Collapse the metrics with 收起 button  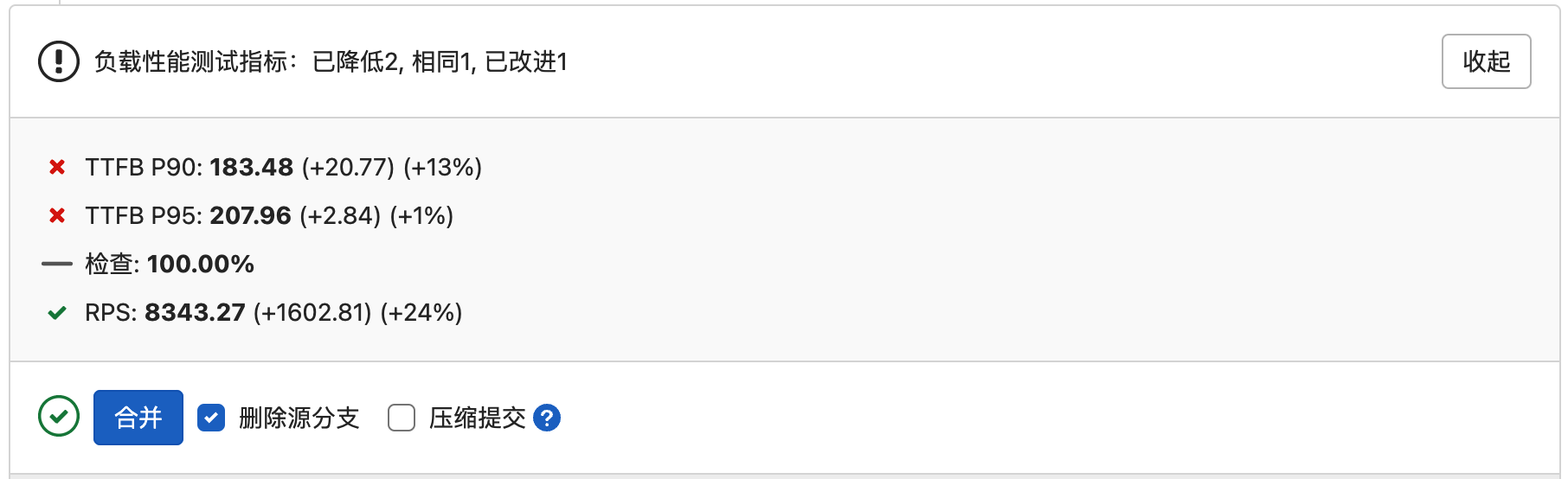[x=1486, y=61]
